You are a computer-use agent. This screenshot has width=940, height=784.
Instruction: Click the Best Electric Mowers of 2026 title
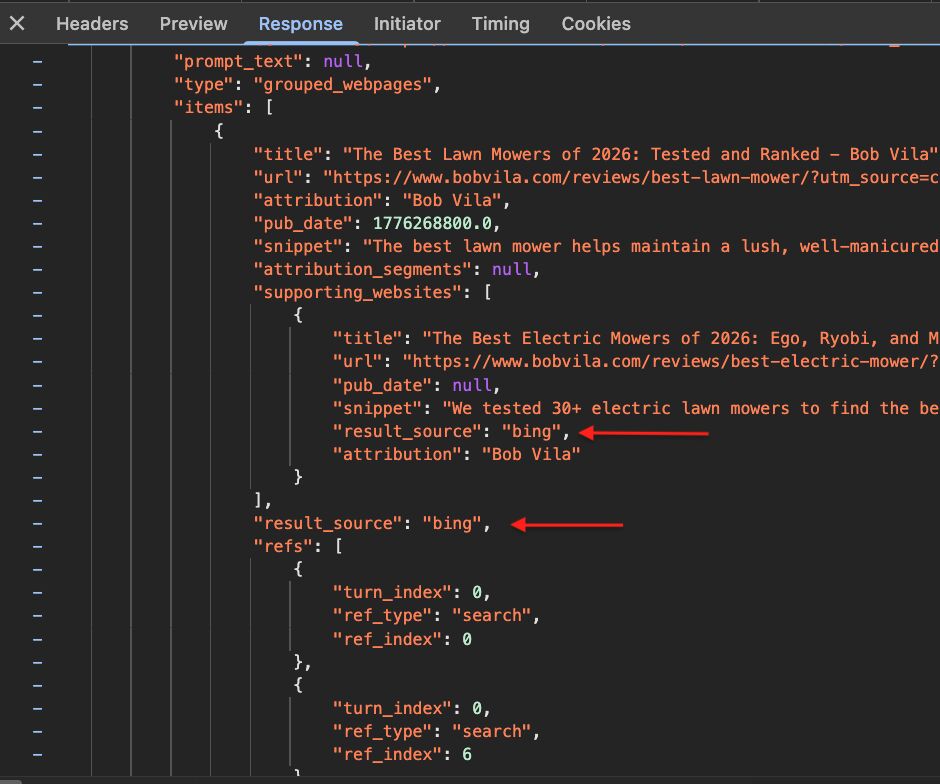pos(680,338)
